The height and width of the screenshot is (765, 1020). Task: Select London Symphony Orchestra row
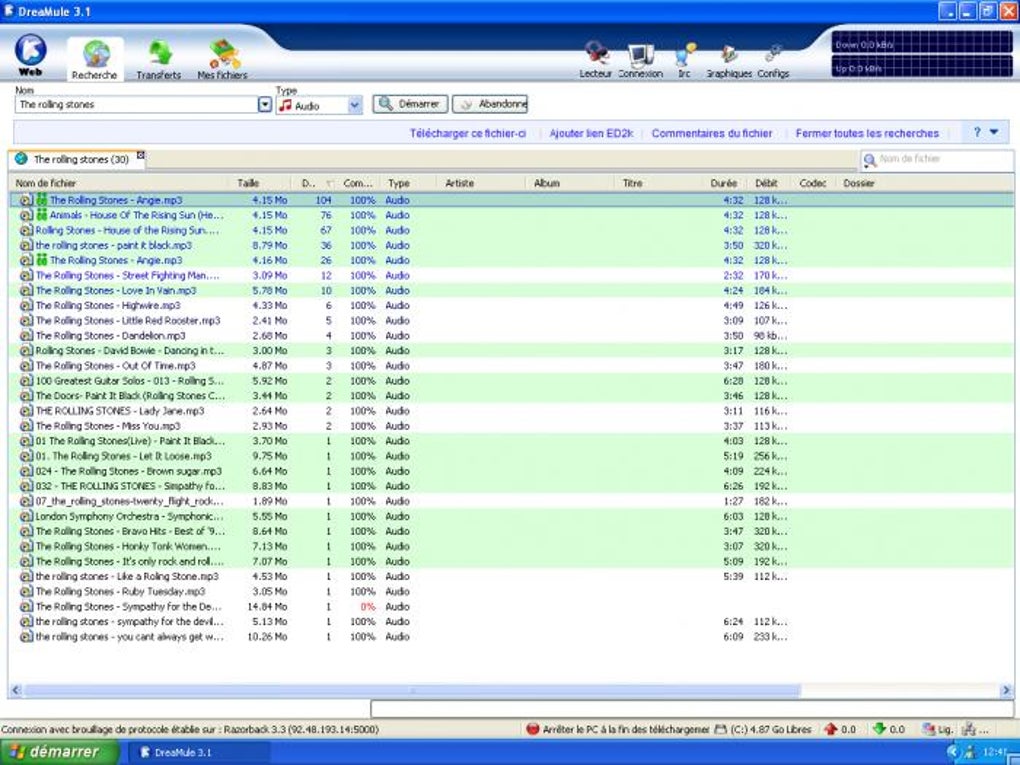[511, 517]
